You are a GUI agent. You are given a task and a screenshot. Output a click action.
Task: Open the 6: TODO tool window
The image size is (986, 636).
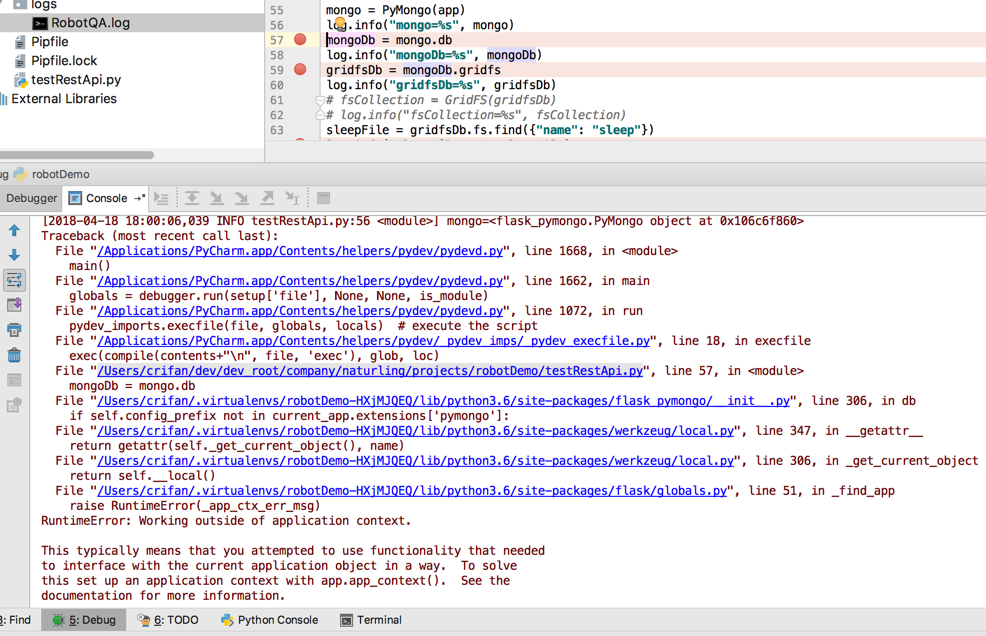coord(168,620)
